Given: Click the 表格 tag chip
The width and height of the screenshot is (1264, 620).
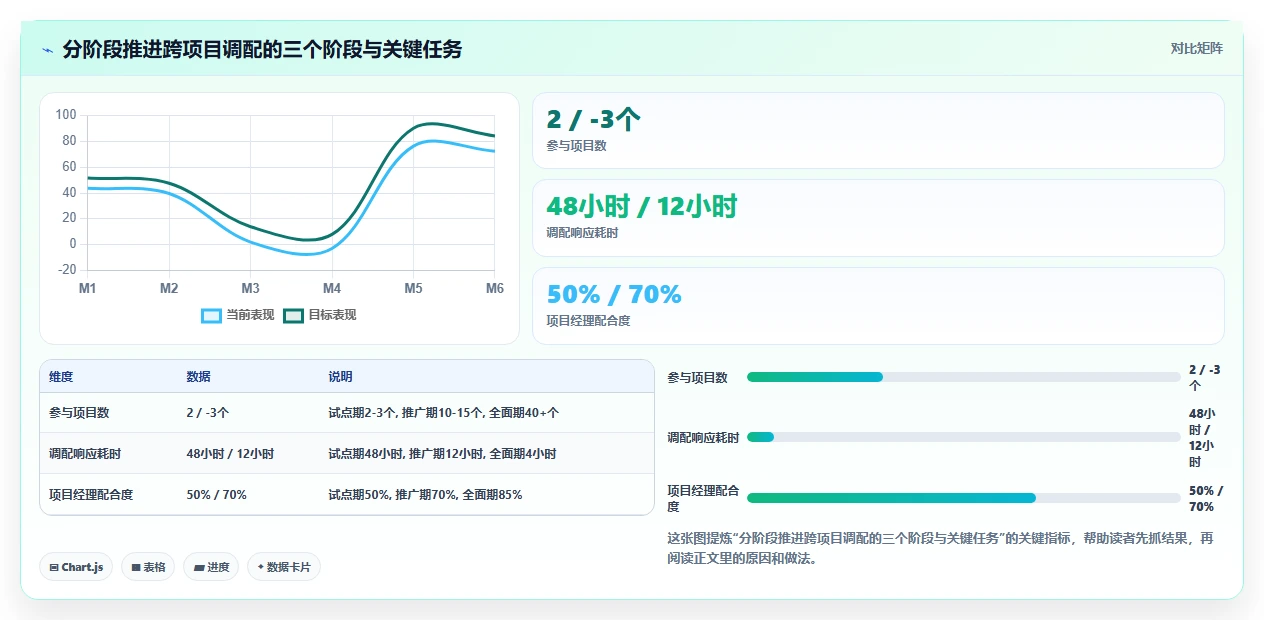Looking at the screenshot, I should coord(148,567).
